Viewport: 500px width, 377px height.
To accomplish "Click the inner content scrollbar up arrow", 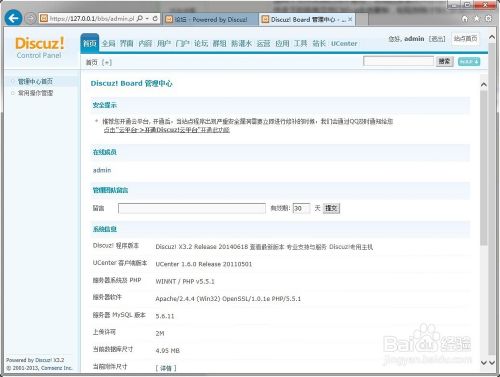I will (x=484, y=85).
